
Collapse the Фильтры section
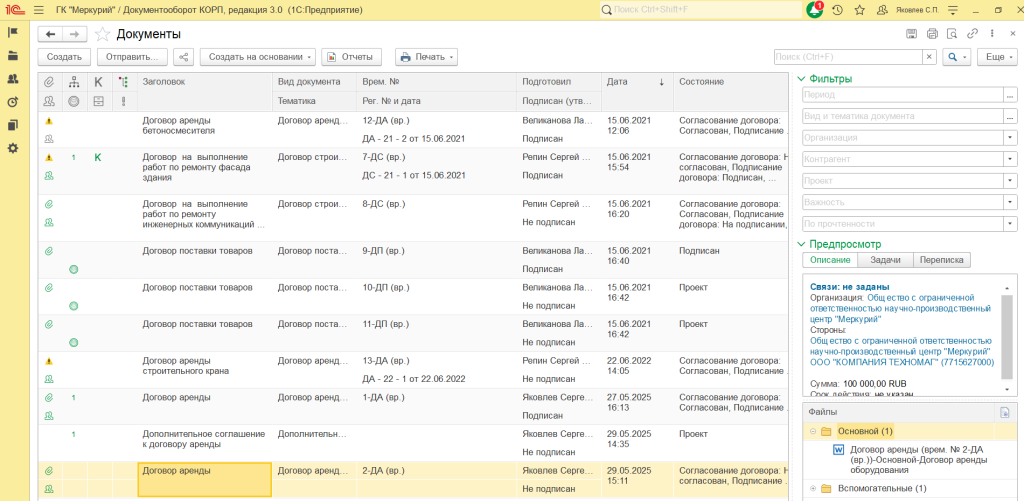pyautogui.click(x=801, y=79)
